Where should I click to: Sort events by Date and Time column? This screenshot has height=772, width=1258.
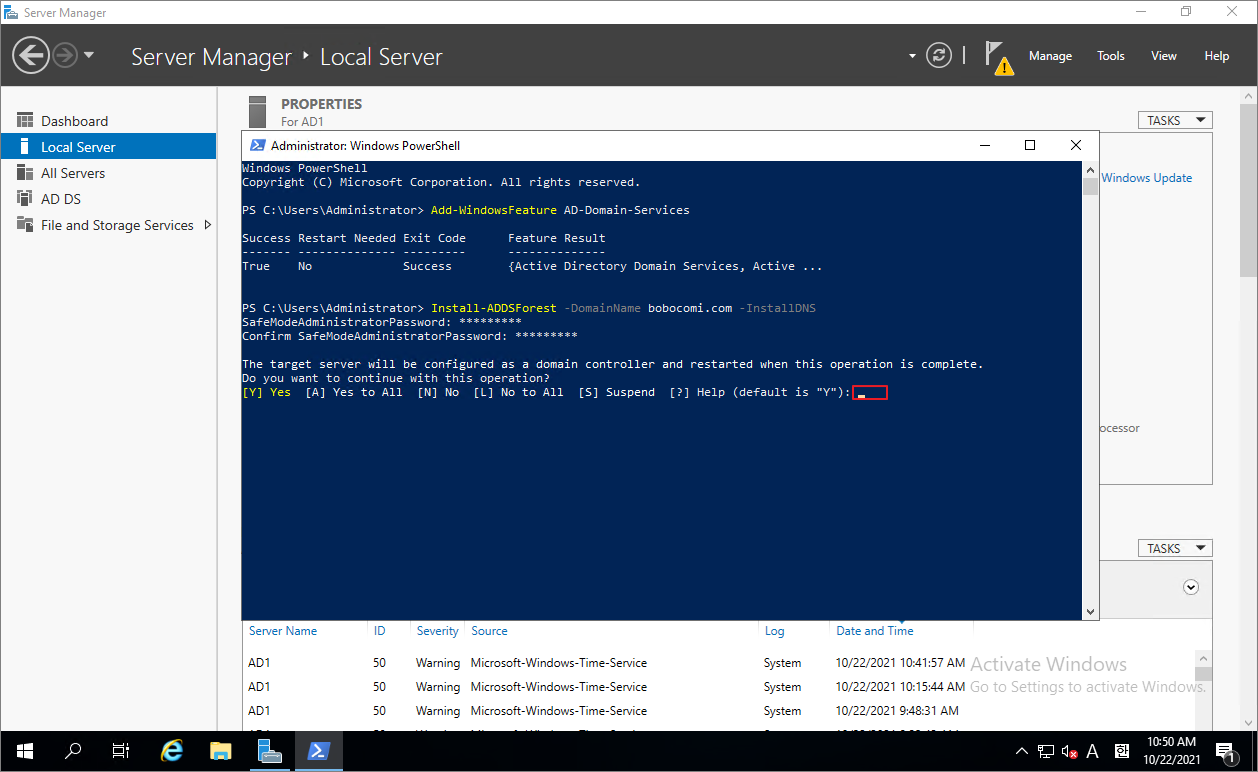(875, 631)
